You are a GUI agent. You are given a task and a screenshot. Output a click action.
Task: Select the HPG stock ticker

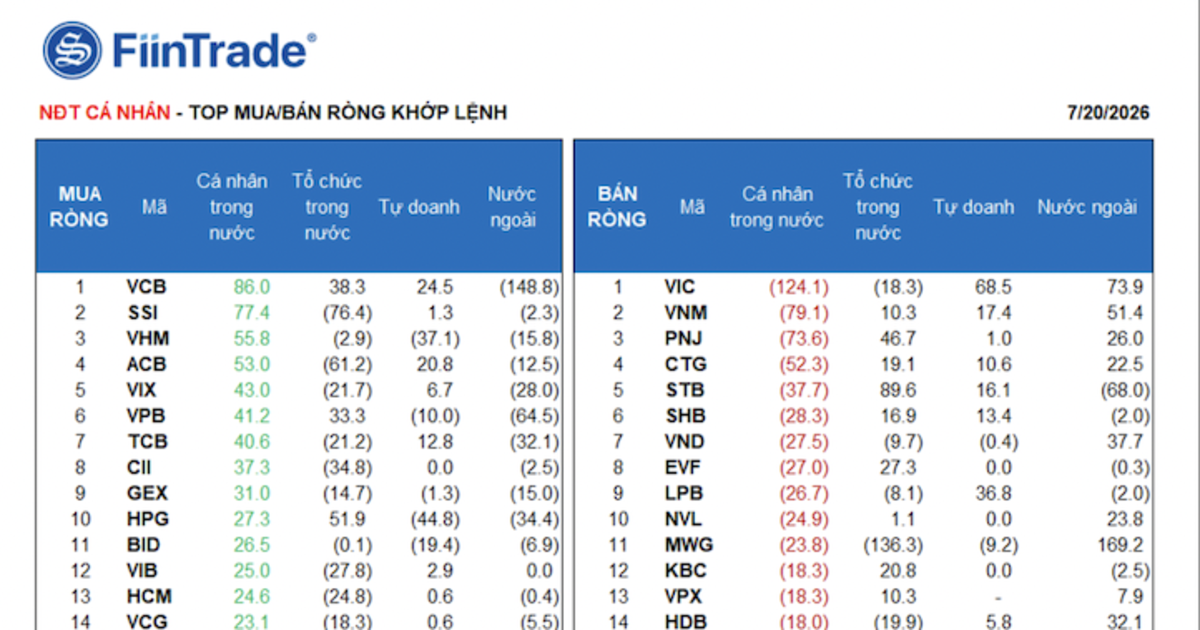148,519
